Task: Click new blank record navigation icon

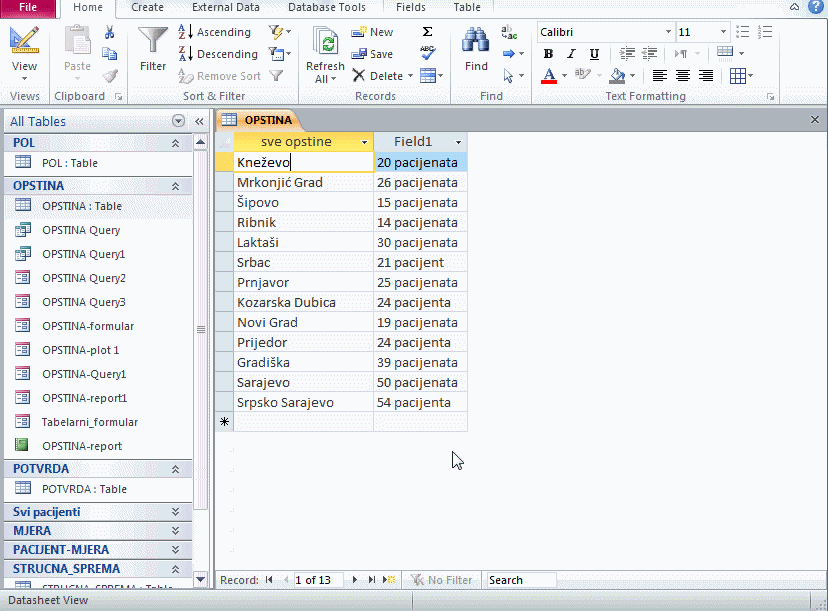Action: tap(389, 580)
